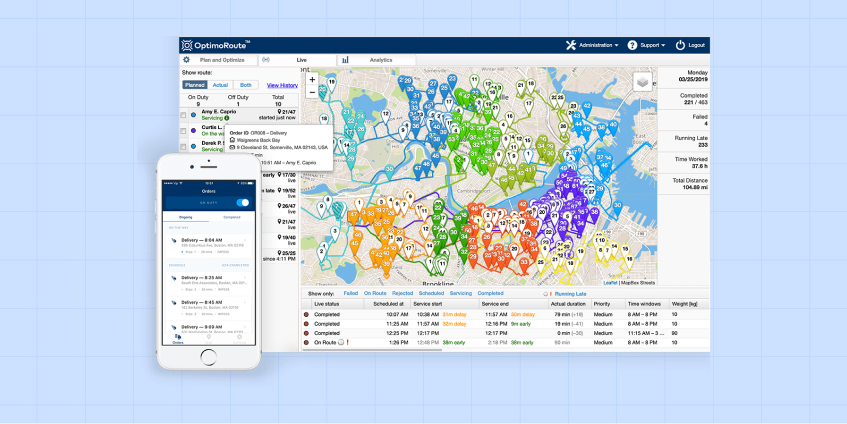Click map pin 30 near the river
847x424 pixels.
(389, 172)
